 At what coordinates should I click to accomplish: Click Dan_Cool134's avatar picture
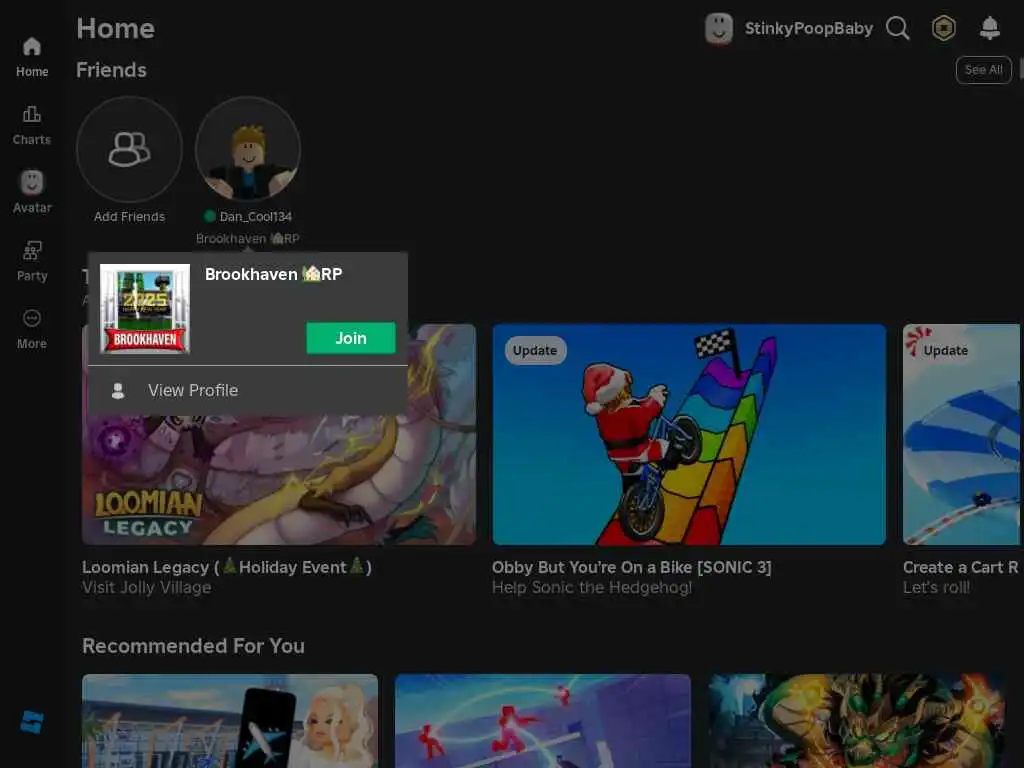pyautogui.click(x=248, y=149)
